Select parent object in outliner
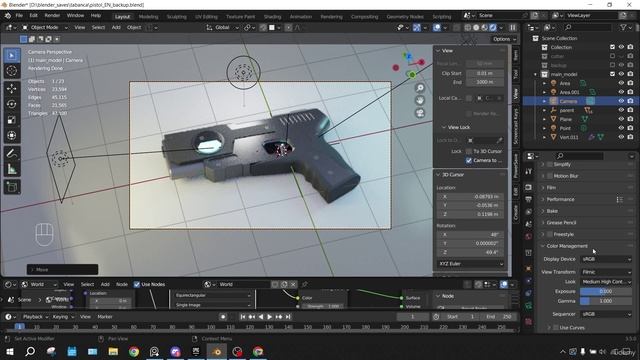The height and width of the screenshot is (360, 640). tap(567, 110)
